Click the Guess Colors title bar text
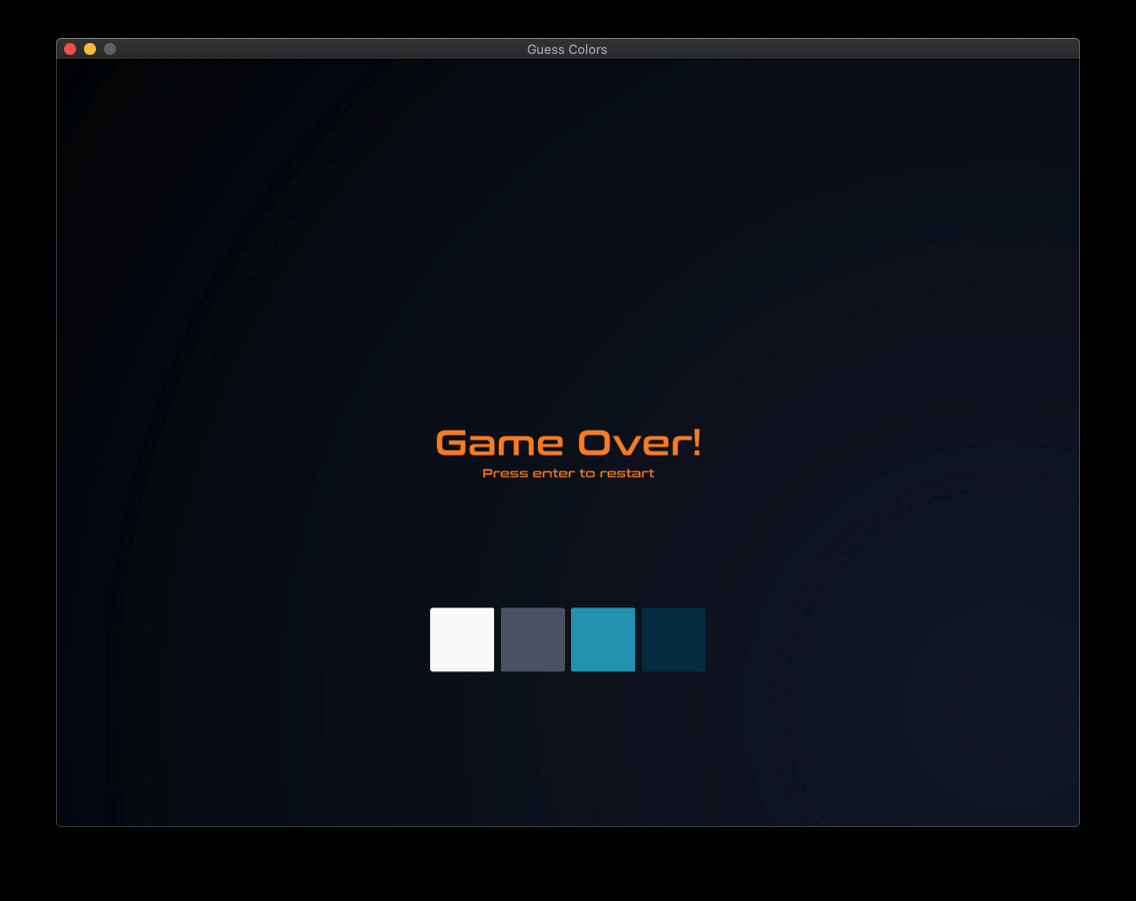 pos(568,48)
